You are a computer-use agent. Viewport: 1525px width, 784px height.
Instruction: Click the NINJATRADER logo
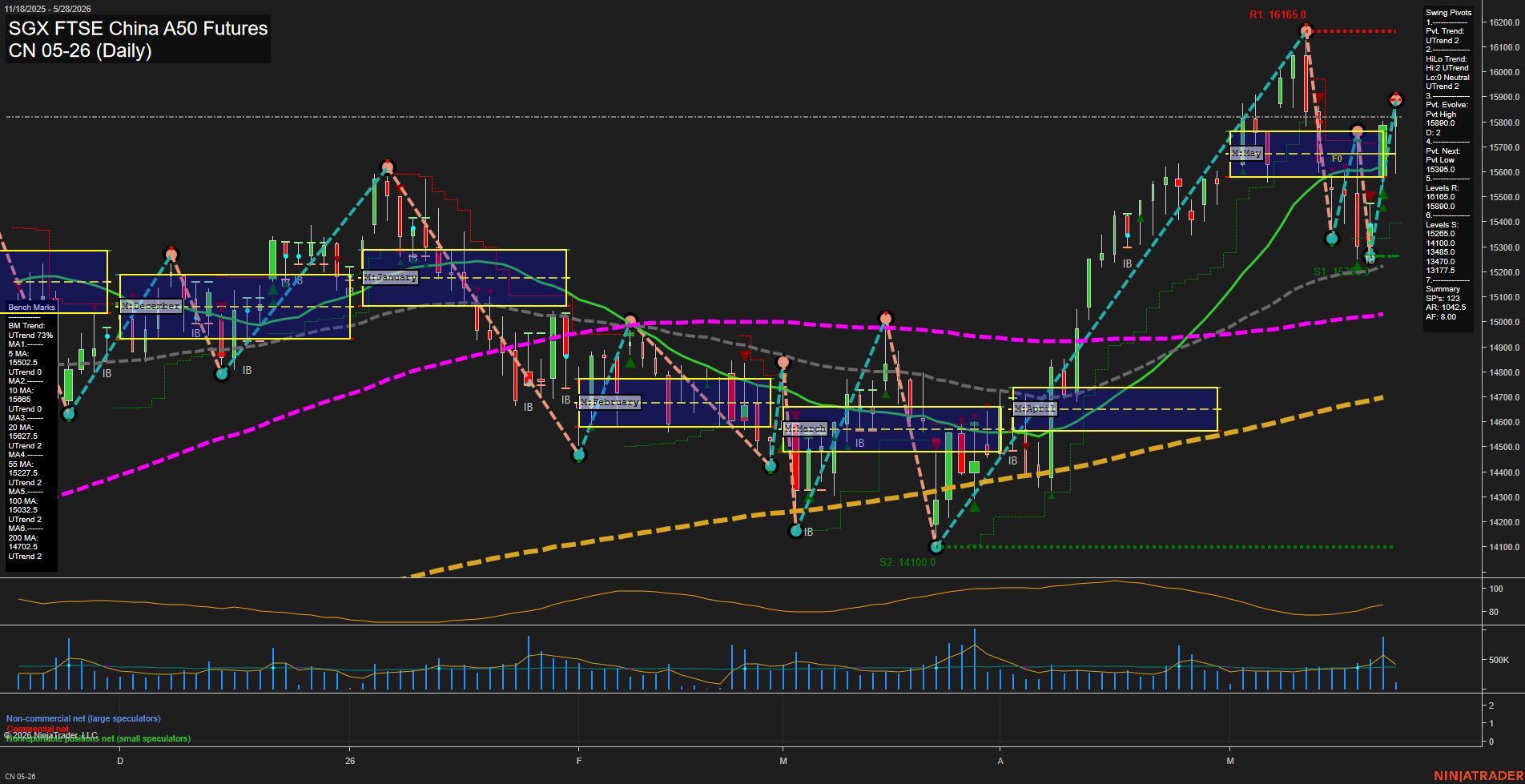coord(1479,775)
